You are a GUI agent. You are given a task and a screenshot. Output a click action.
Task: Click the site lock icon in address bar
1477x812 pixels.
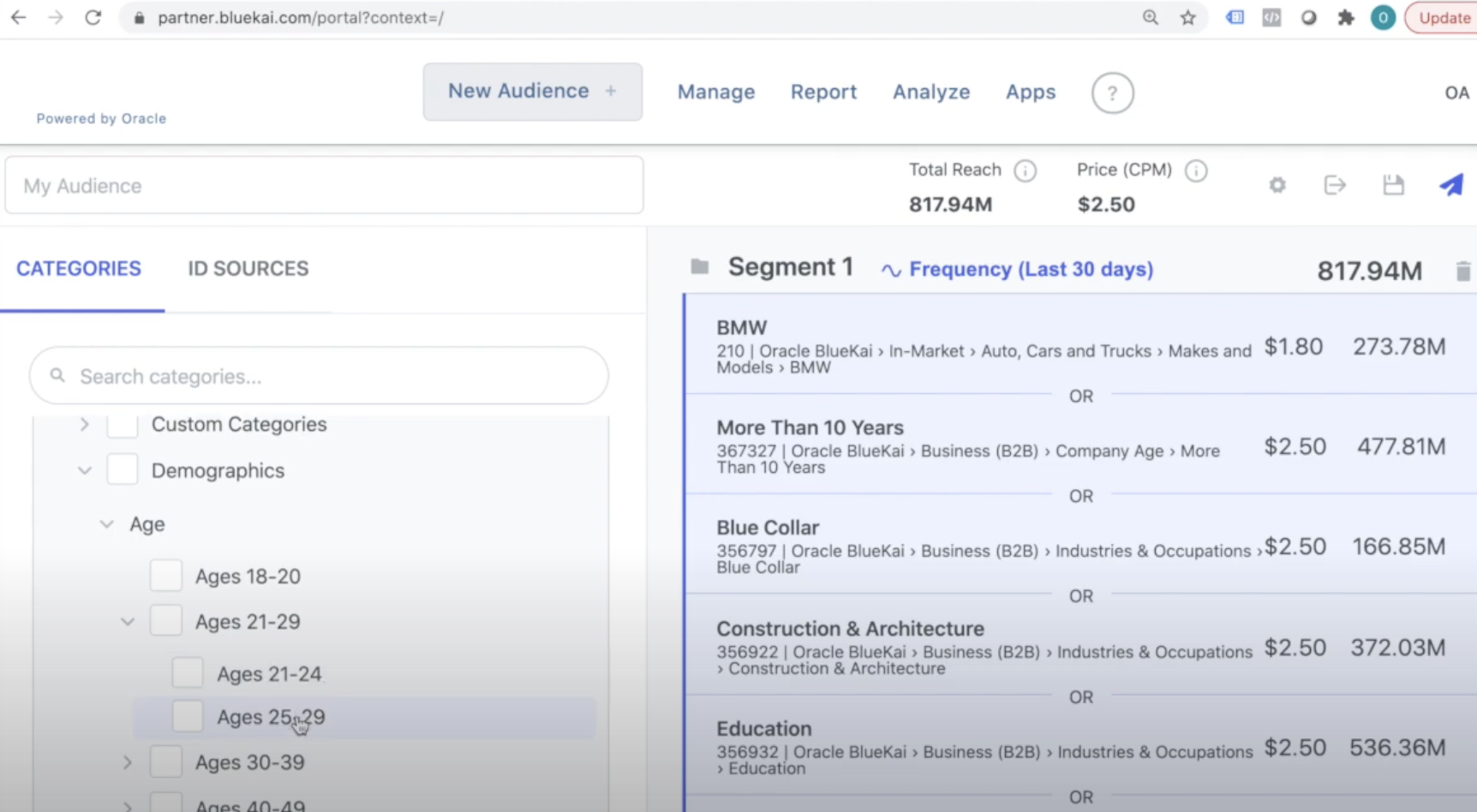pos(139,17)
